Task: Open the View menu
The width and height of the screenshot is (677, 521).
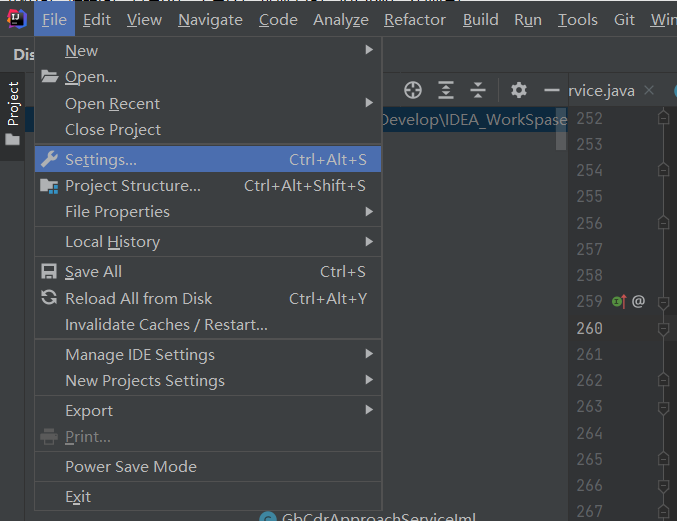Action: click(144, 19)
